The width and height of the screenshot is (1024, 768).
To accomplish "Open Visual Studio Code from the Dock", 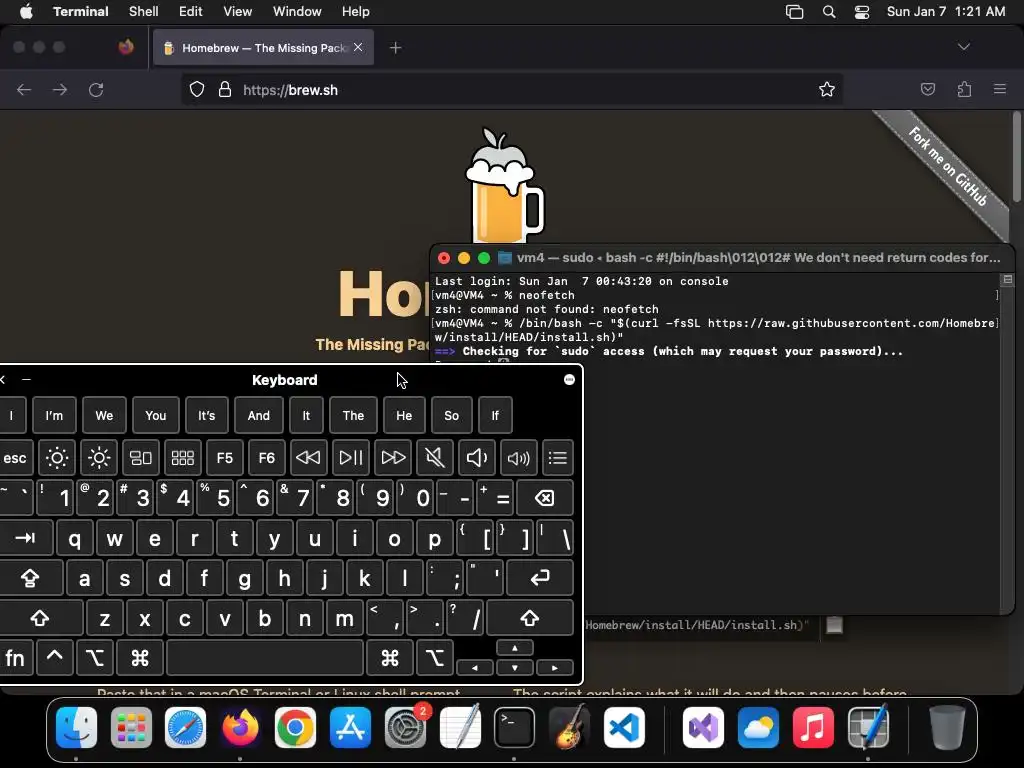I will point(624,728).
